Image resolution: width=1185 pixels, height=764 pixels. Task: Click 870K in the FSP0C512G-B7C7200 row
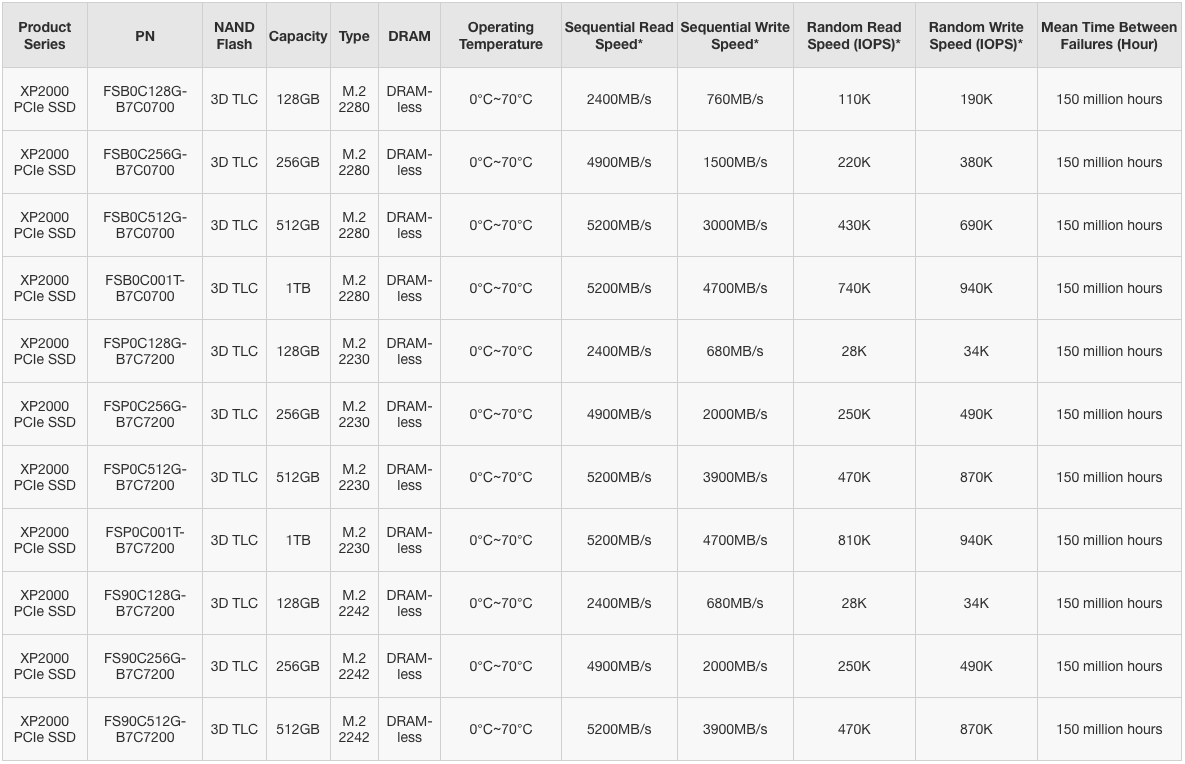976,477
